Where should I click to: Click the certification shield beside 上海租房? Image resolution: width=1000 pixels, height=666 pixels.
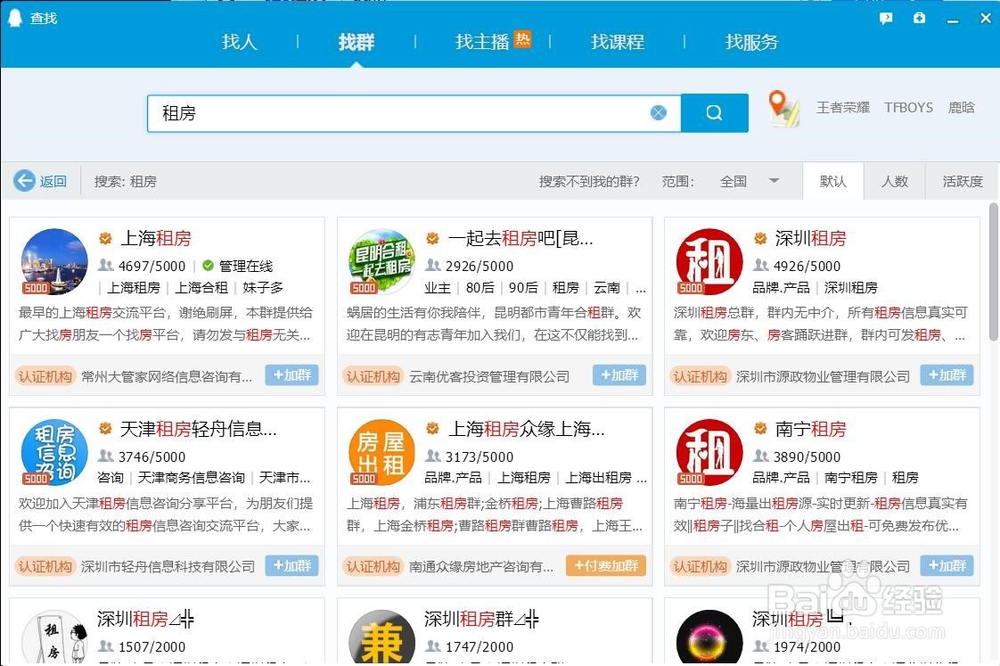(x=106, y=237)
